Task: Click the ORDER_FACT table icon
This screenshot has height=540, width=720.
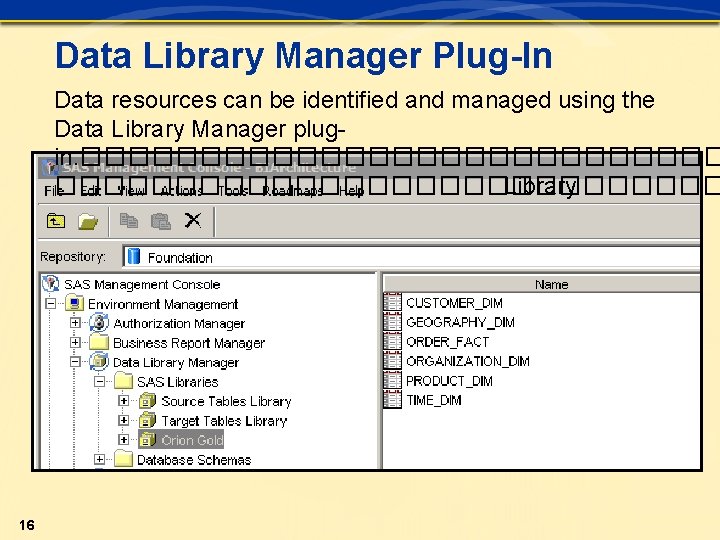Action: pyautogui.click(x=392, y=341)
